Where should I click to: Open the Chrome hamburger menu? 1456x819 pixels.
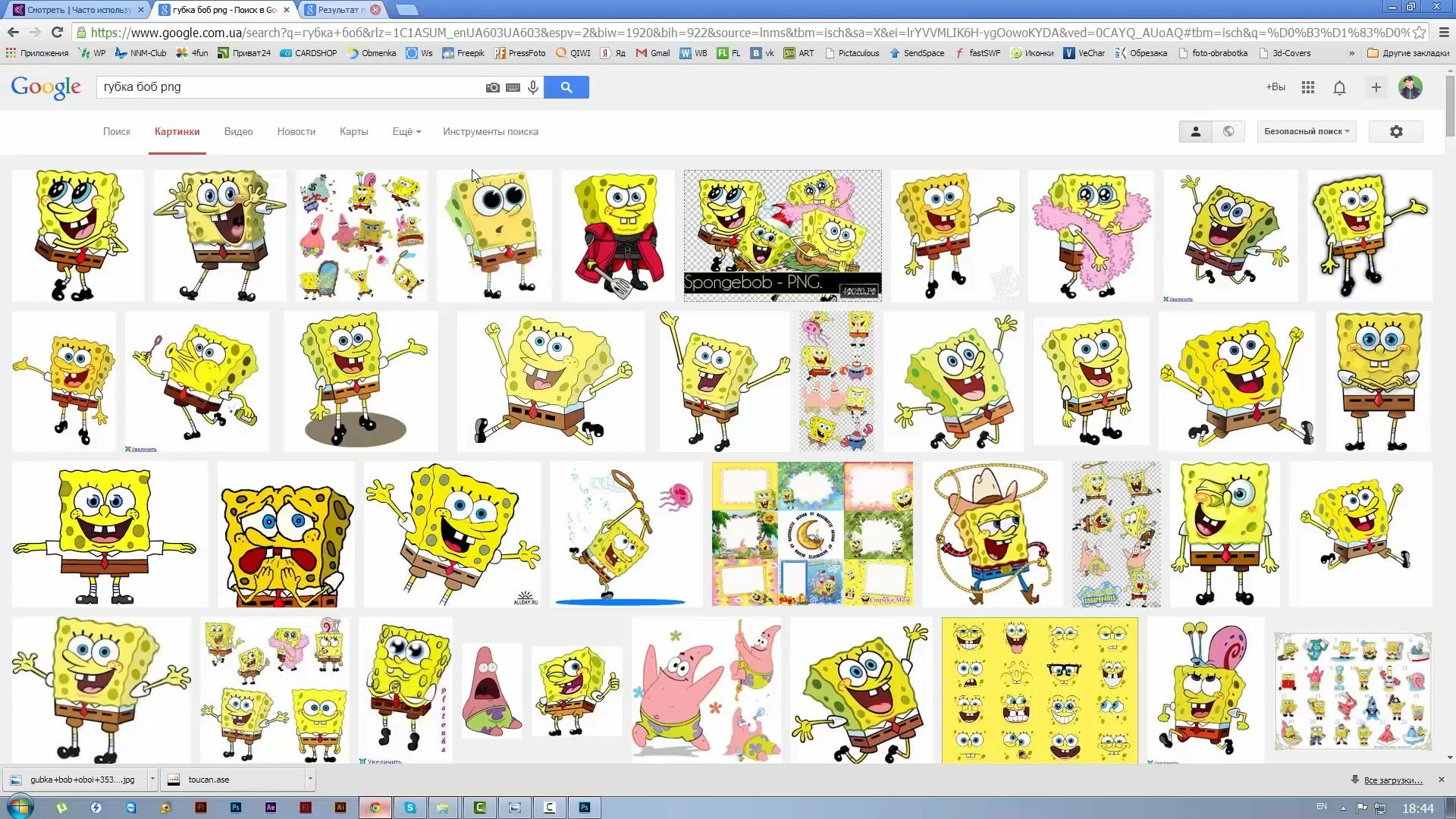click(1444, 33)
